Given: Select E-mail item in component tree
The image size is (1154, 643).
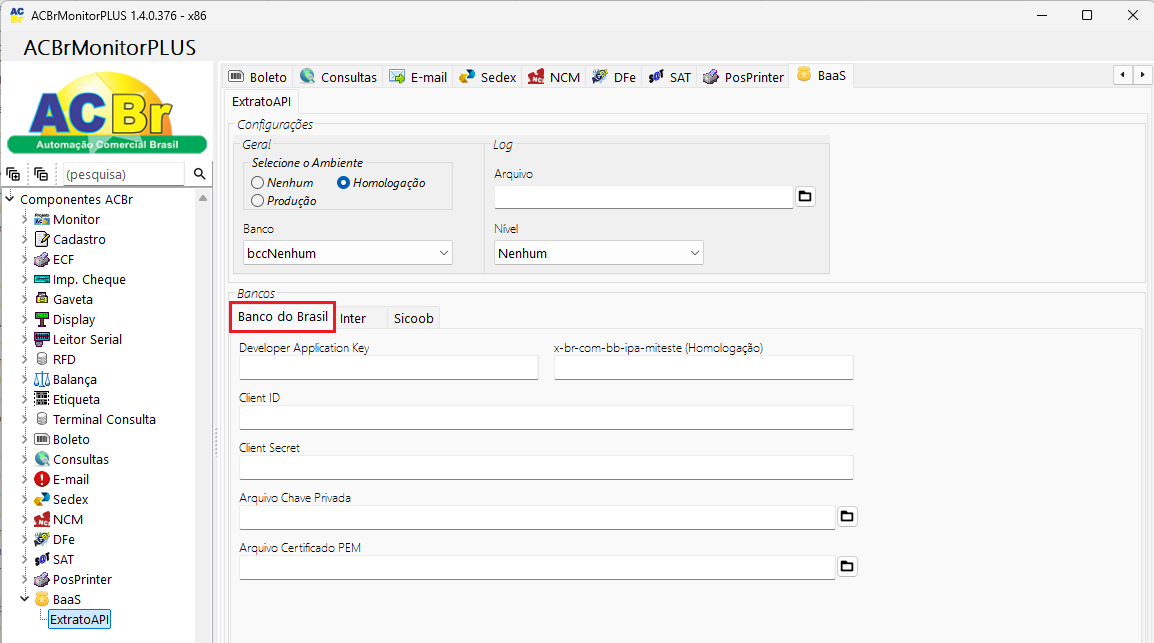Looking at the screenshot, I should pos(70,479).
